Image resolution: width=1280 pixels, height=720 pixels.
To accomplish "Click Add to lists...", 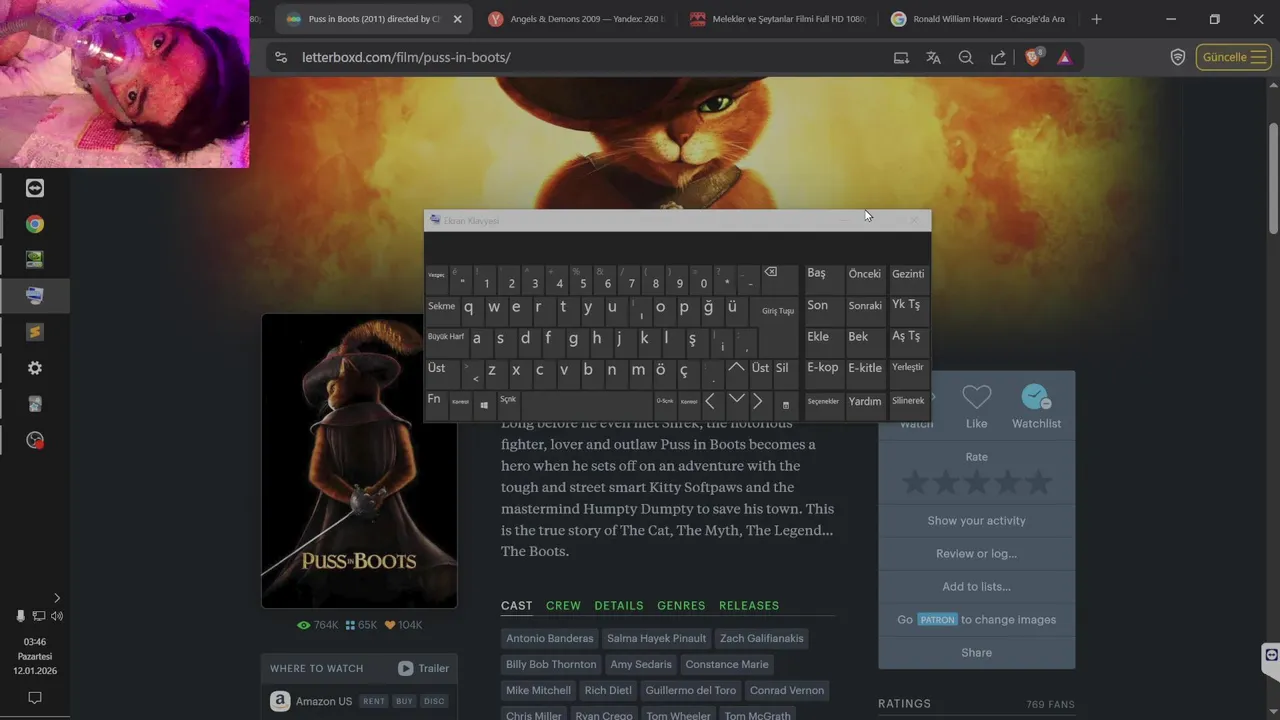I will pos(977,586).
